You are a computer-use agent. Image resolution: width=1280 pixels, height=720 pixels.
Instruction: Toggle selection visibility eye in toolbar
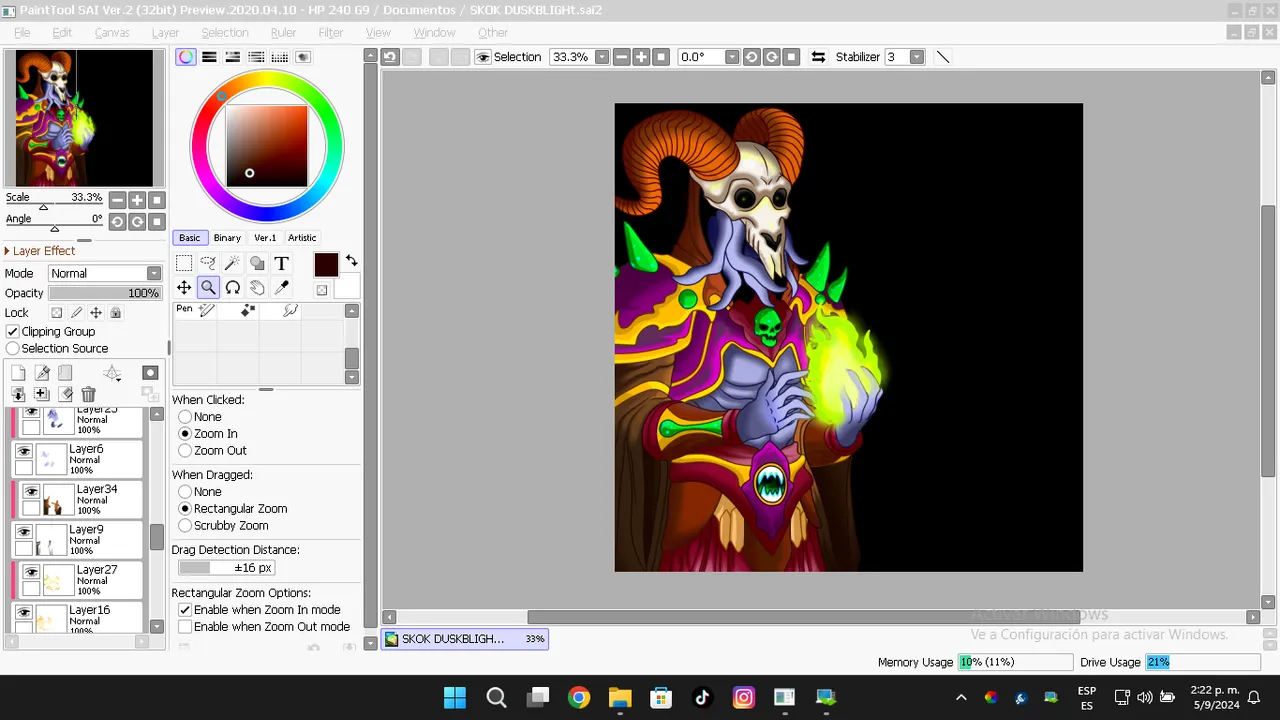(483, 57)
